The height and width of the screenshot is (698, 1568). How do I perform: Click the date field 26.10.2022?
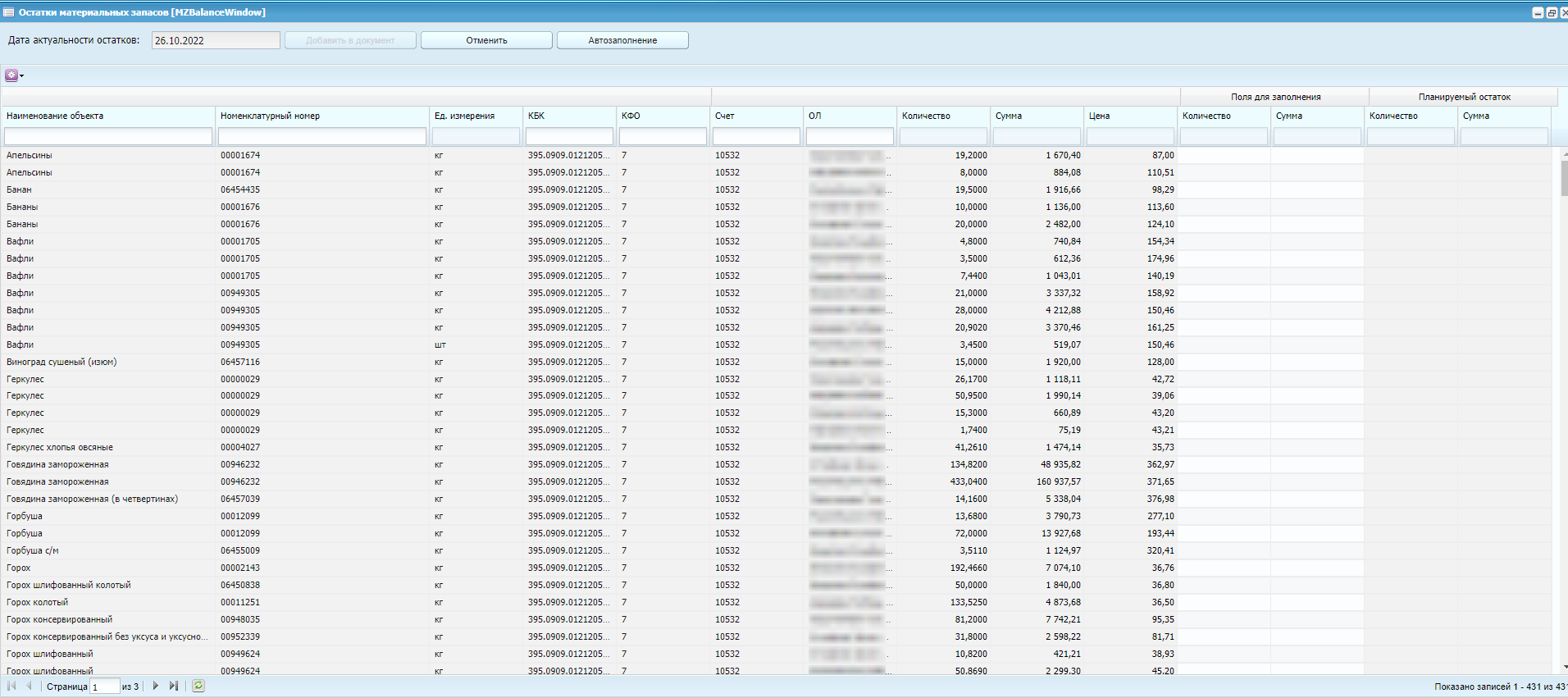pos(216,40)
